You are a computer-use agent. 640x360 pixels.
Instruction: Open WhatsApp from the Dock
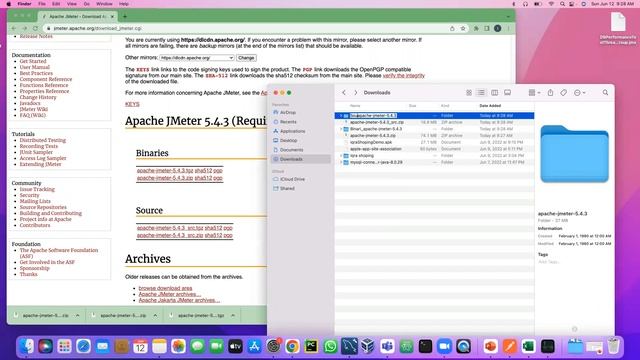click(330, 347)
